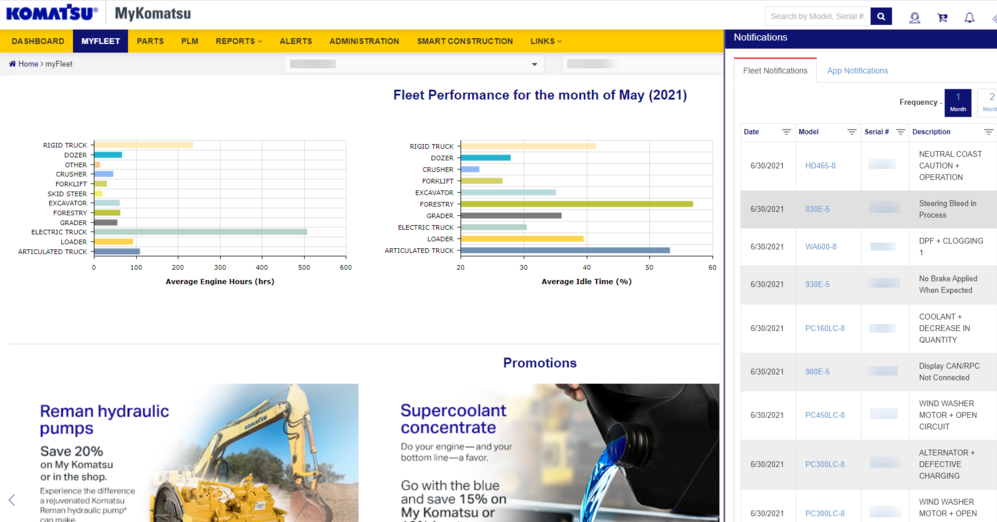Open the 980E-5 model link
The image size is (997, 522).
817,371
